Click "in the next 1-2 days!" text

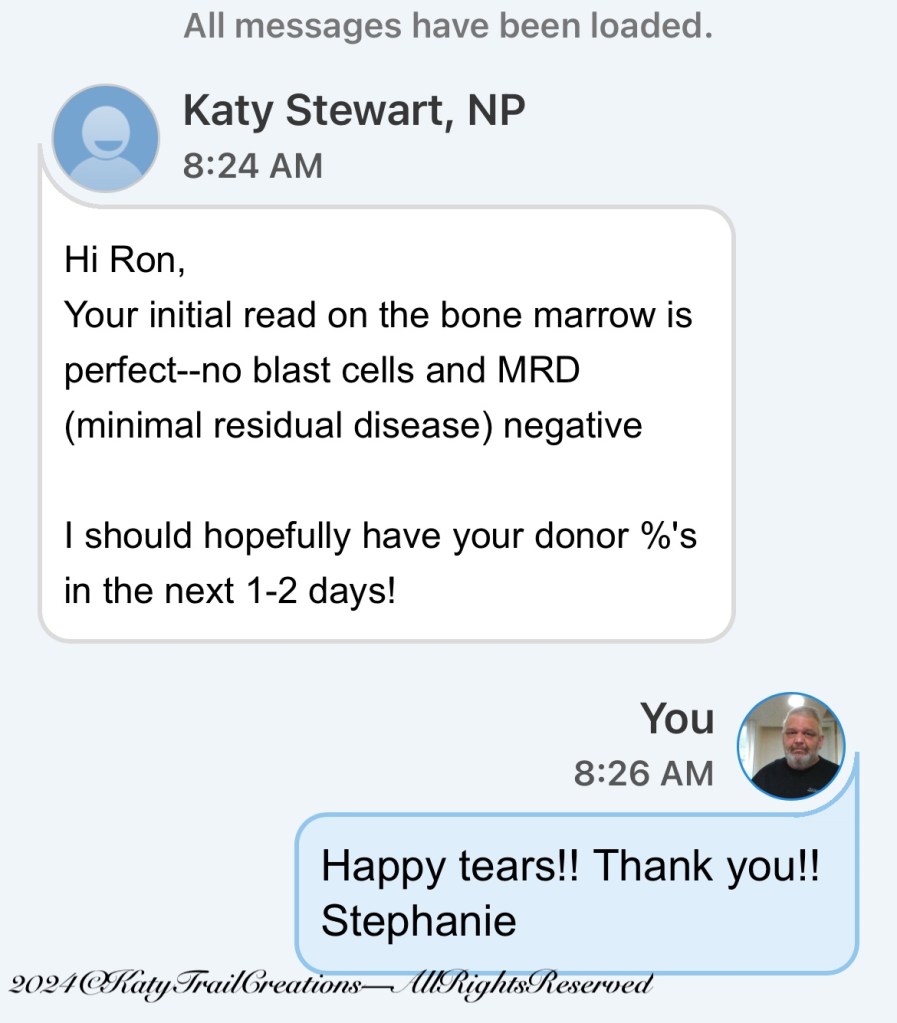[x=230, y=591]
